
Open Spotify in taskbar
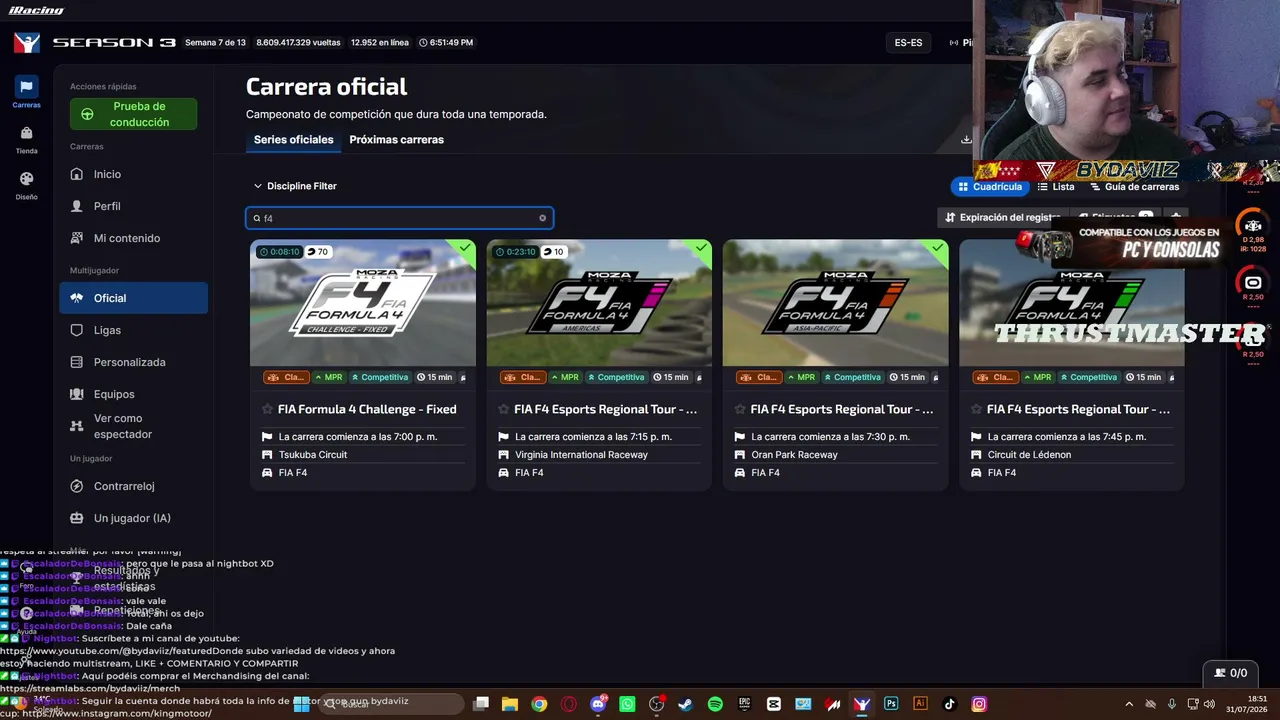tap(715, 704)
